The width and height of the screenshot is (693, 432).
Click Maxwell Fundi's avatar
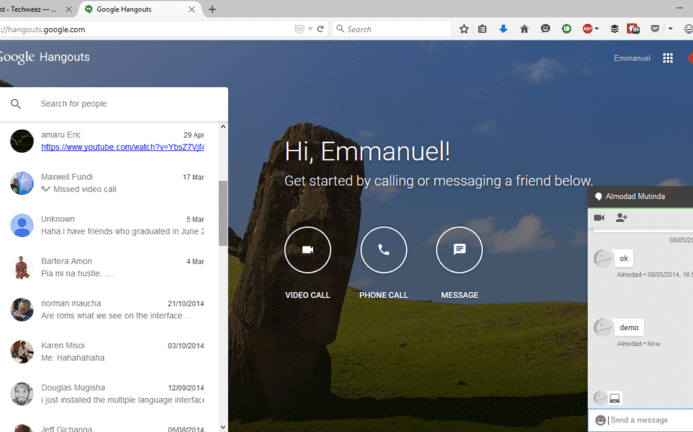22,183
